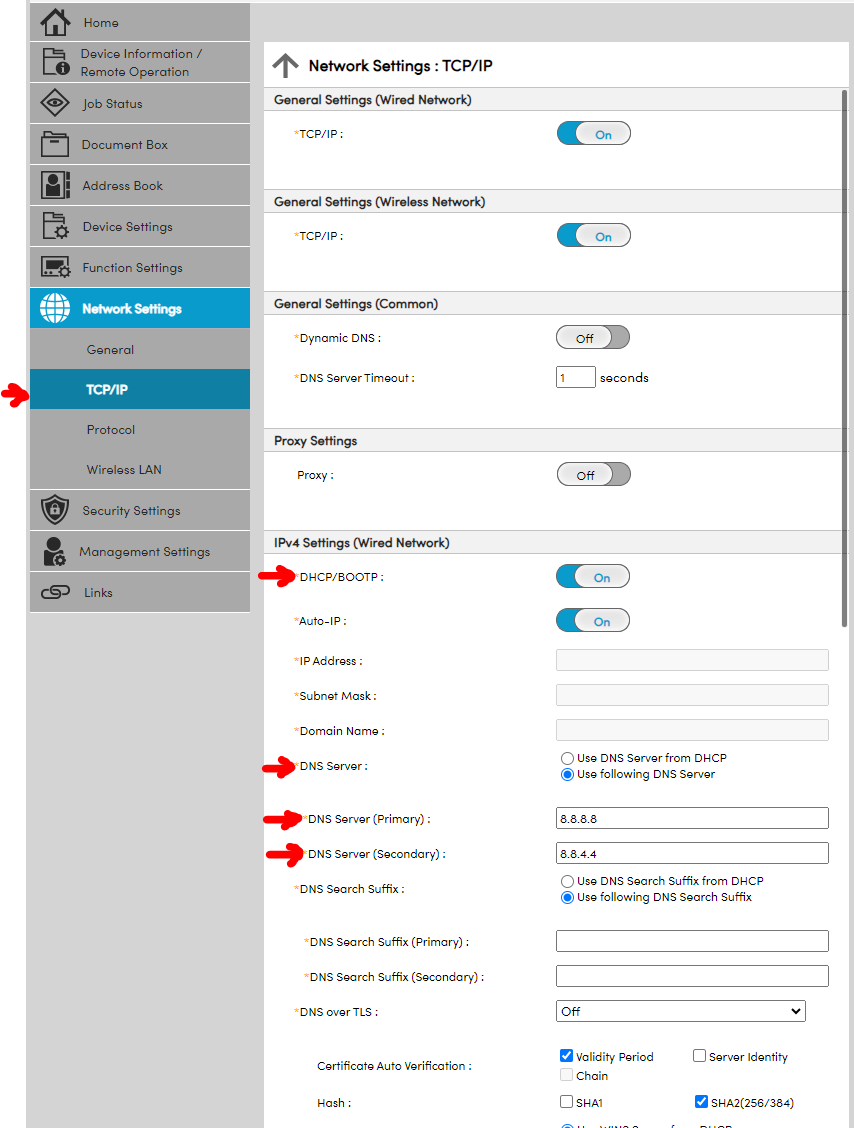
Task: Enable the Dynamic DNS switch
Action: pos(593,337)
